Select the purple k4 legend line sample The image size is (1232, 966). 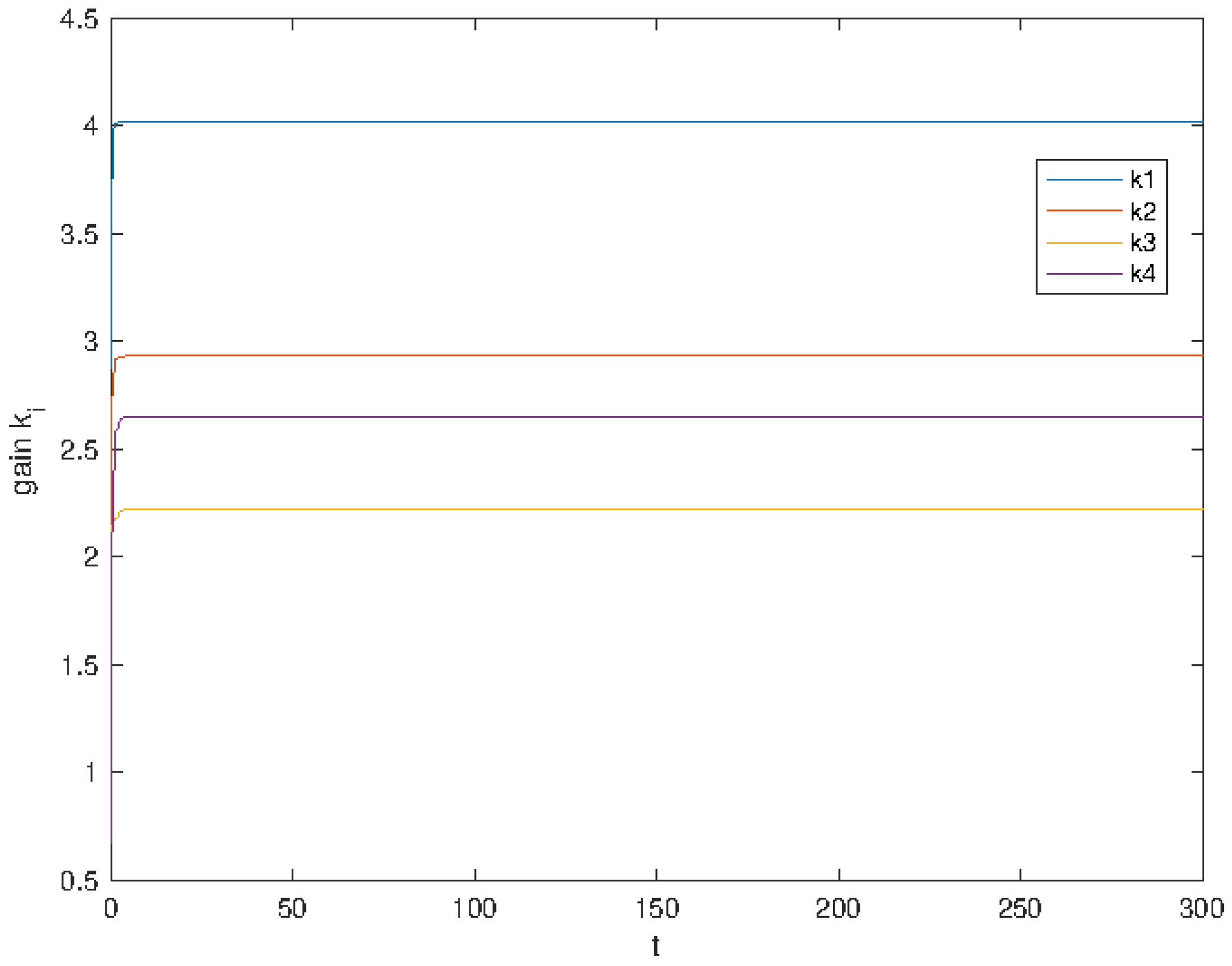click(x=1084, y=274)
